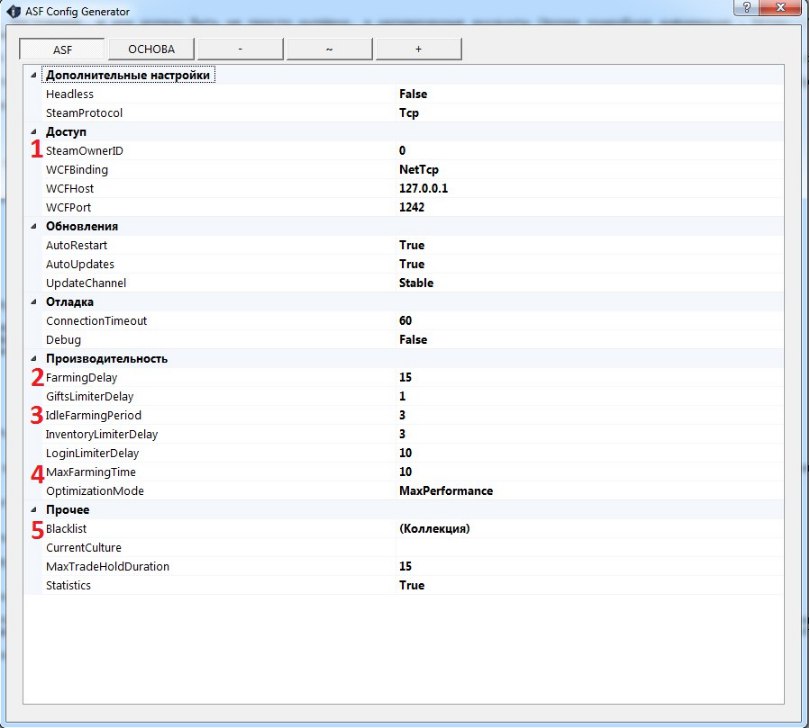Select the OptimizationMode property label
Image resolution: width=809 pixels, height=728 pixels.
(x=95, y=491)
